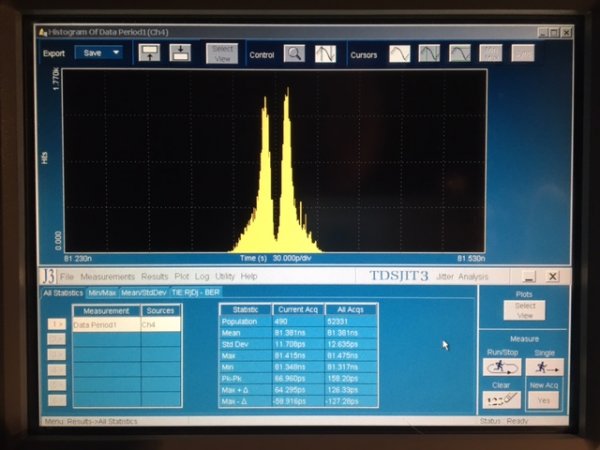
Task: Click the second Export arrow icon
Action: pyautogui.click(x=180, y=53)
